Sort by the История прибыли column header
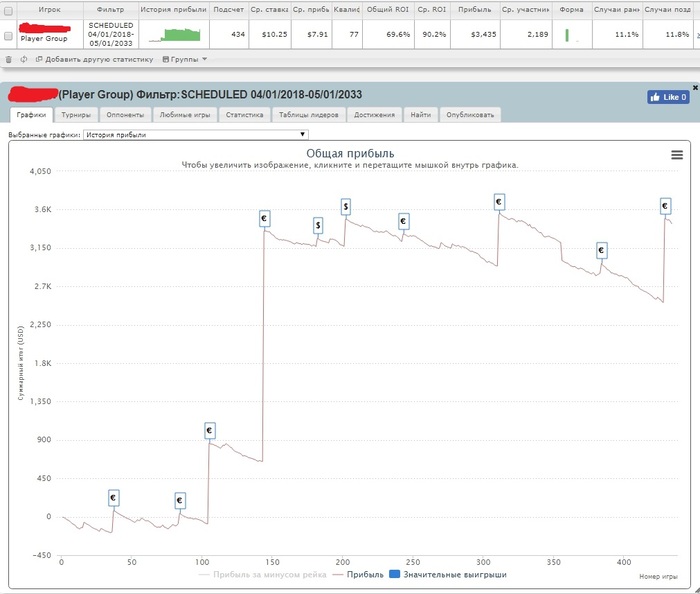Screen dimensions: 700x594 pos(173,9)
